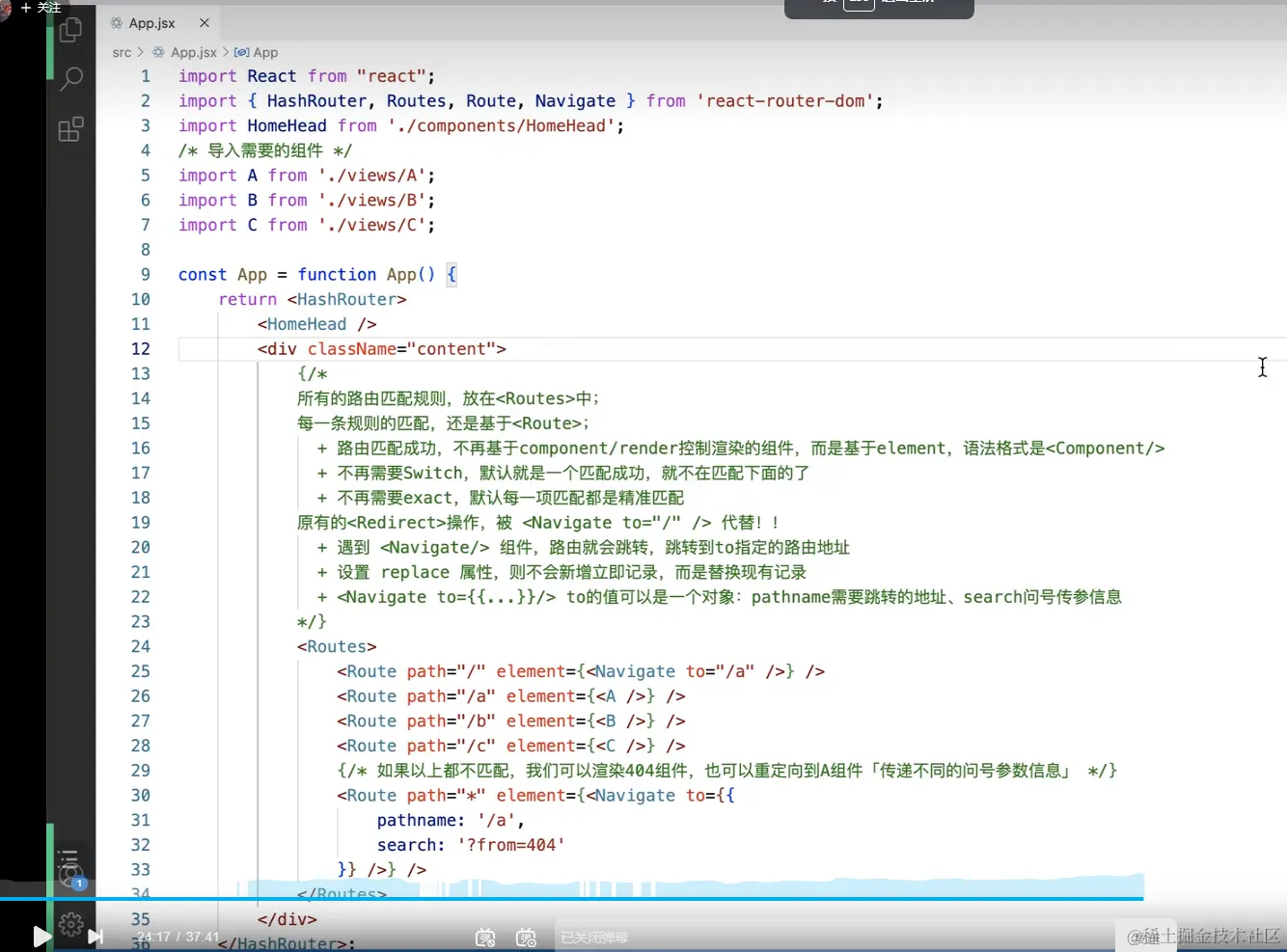1287x952 pixels.
Task: Click 'function App()' on line 9
Action: [367, 275]
